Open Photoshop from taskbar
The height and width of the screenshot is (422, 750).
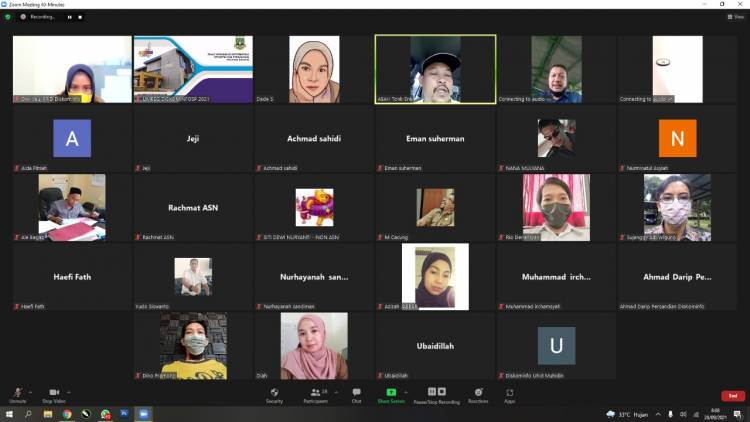click(x=124, y=413)
